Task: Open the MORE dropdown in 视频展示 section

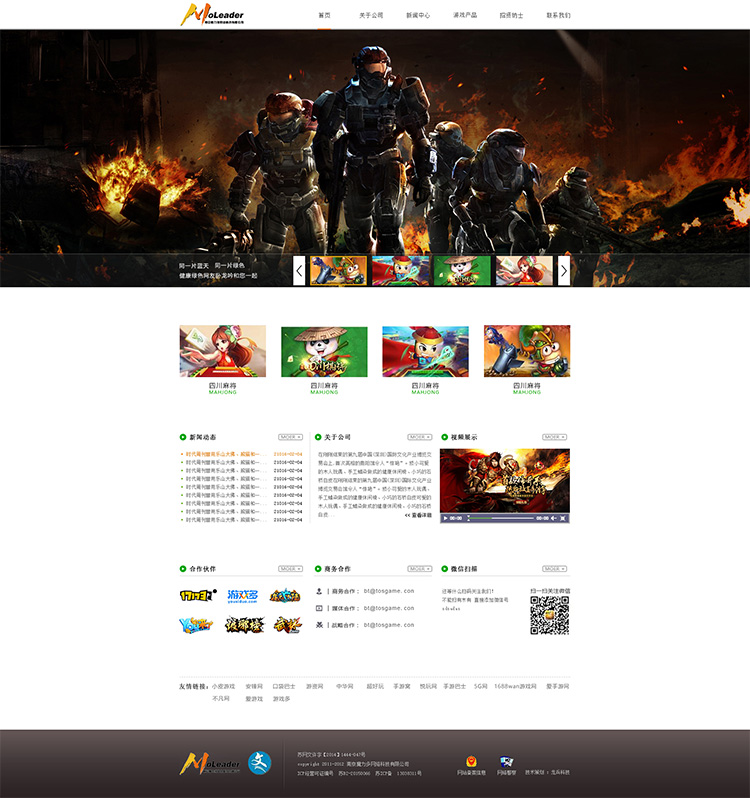Action: tap(554, 437)
